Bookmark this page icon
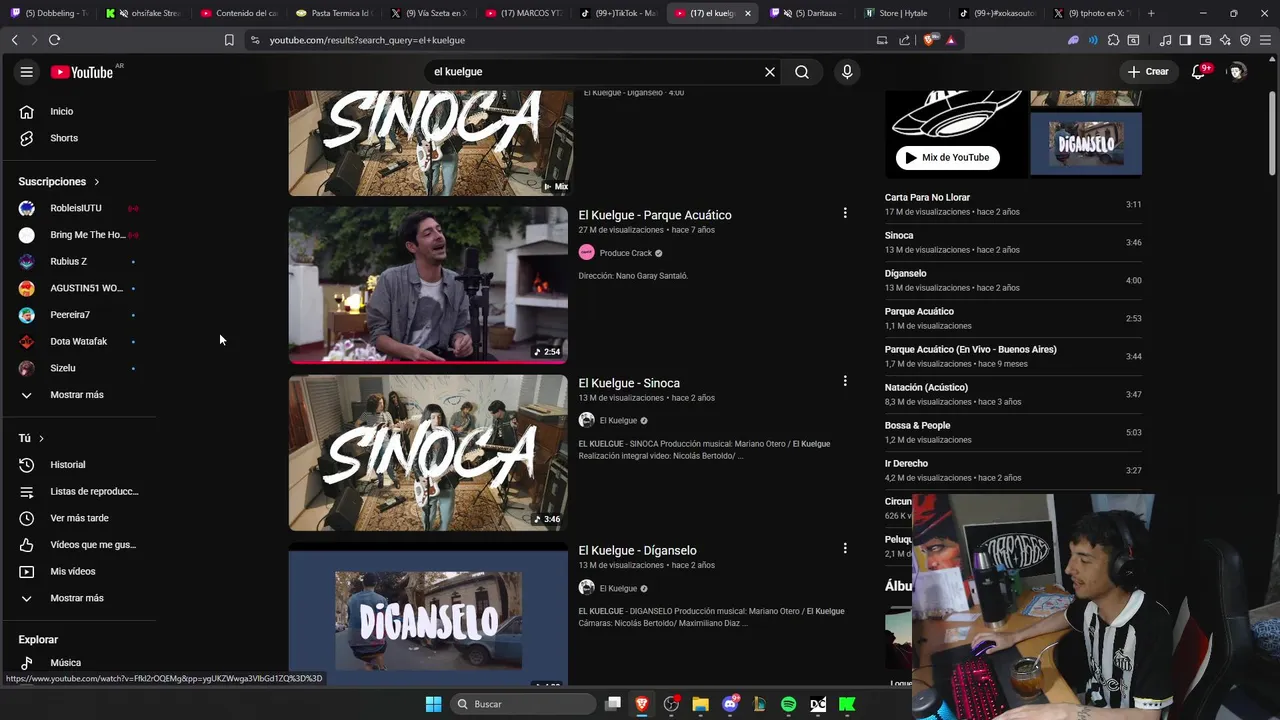Viewport: 1280px width, 720px height. 229,40
